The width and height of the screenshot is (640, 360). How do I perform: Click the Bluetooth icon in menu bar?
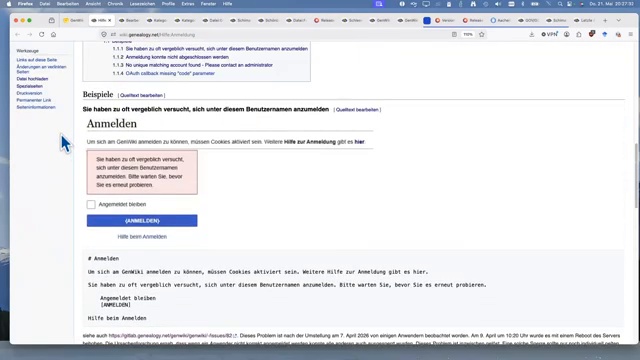522,4
